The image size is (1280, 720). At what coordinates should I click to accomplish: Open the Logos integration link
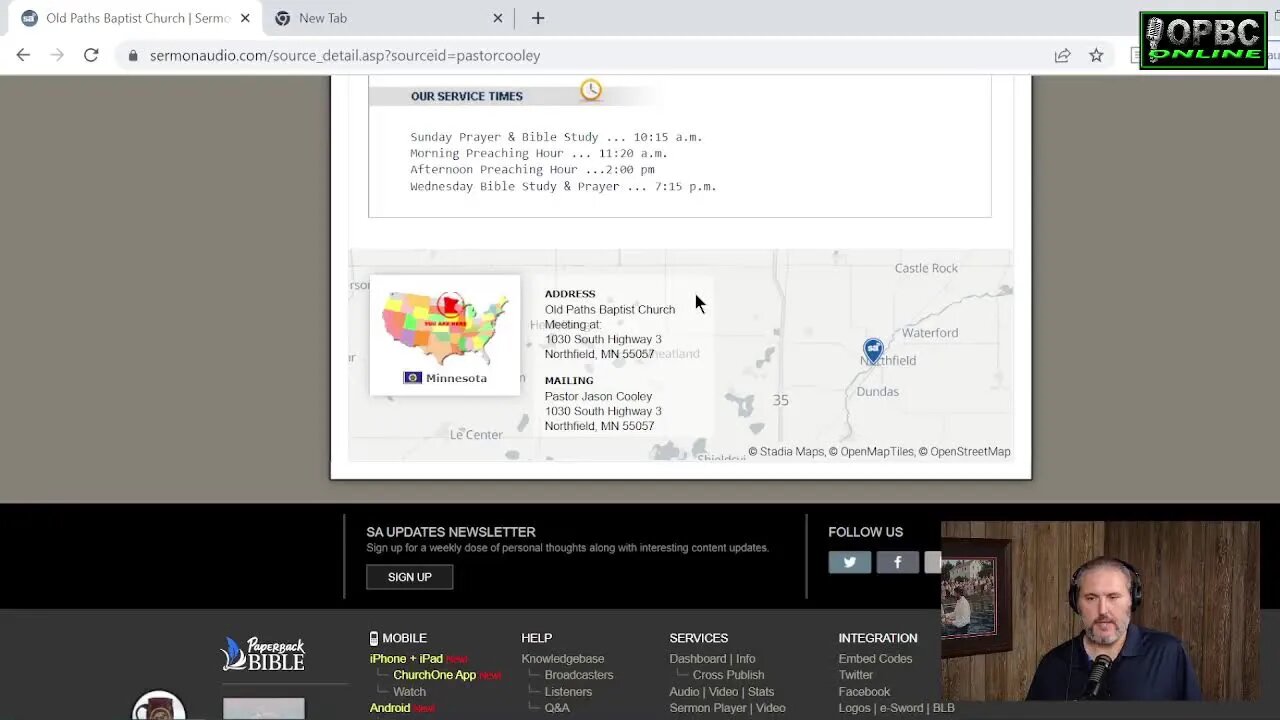[x=854, y=708]
